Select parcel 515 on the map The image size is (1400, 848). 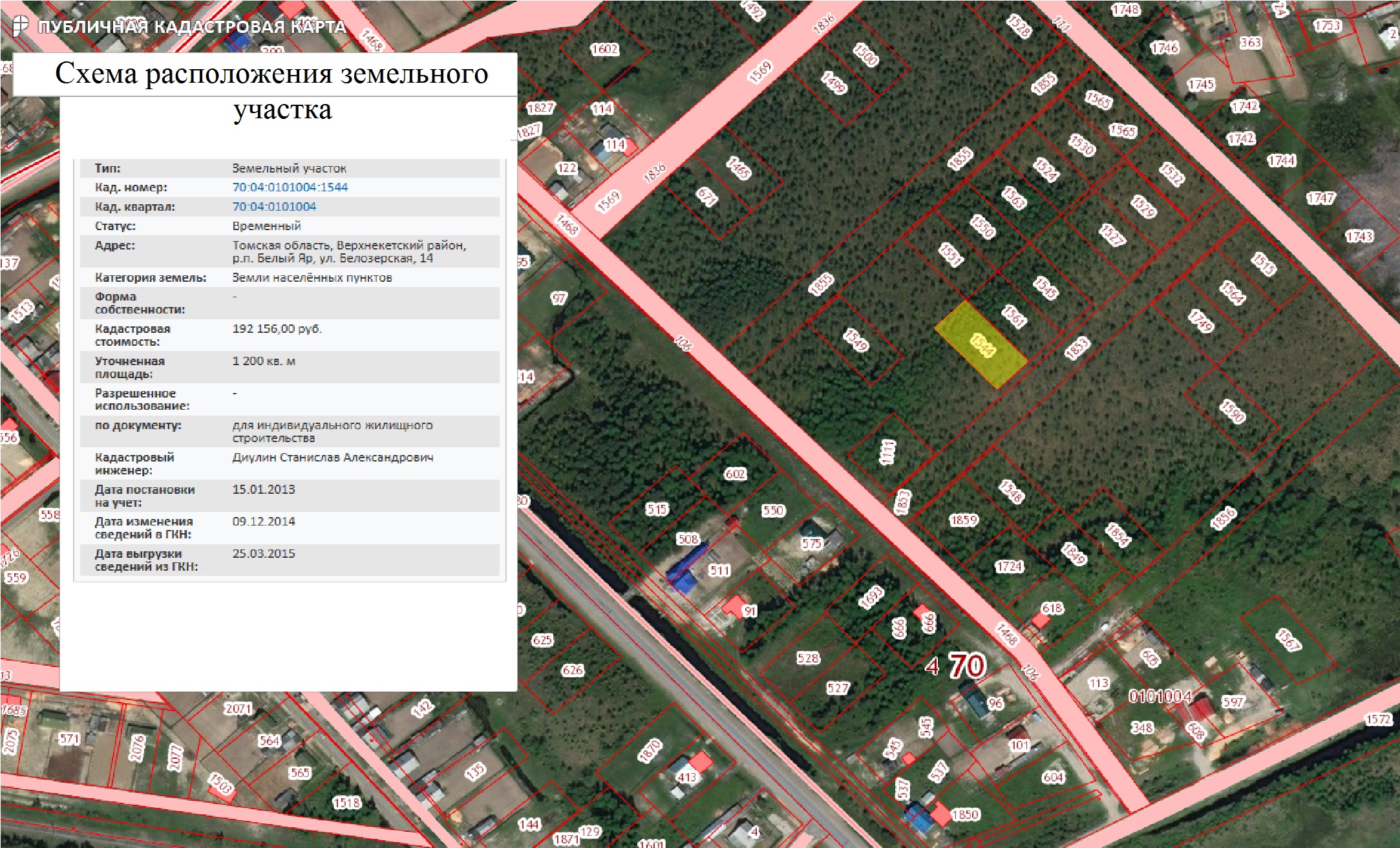657,509
